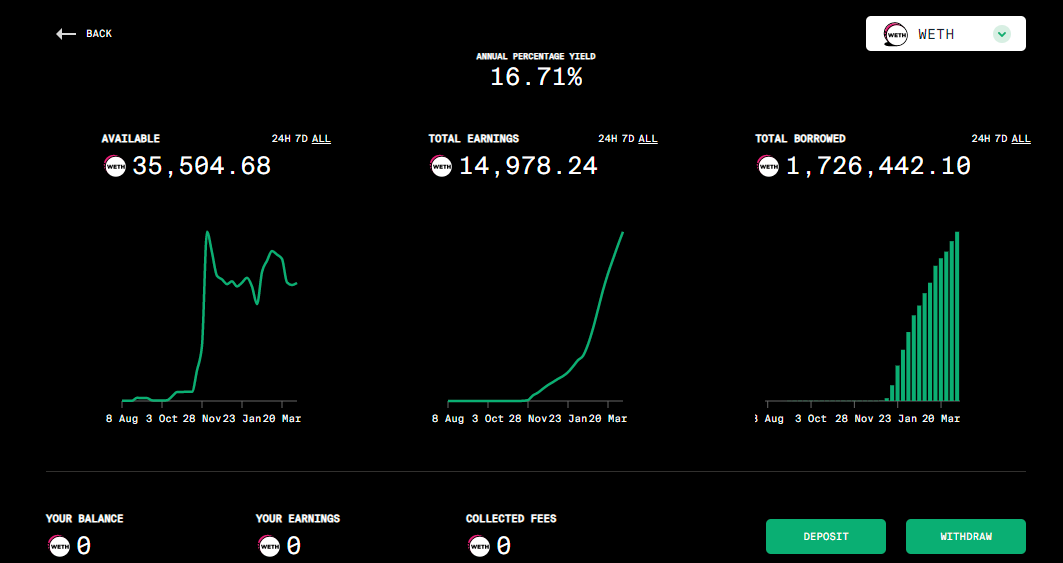Screen dimensions: 1063x563
Task: Click the peak of the Available line chart
Action: [207, 233]
